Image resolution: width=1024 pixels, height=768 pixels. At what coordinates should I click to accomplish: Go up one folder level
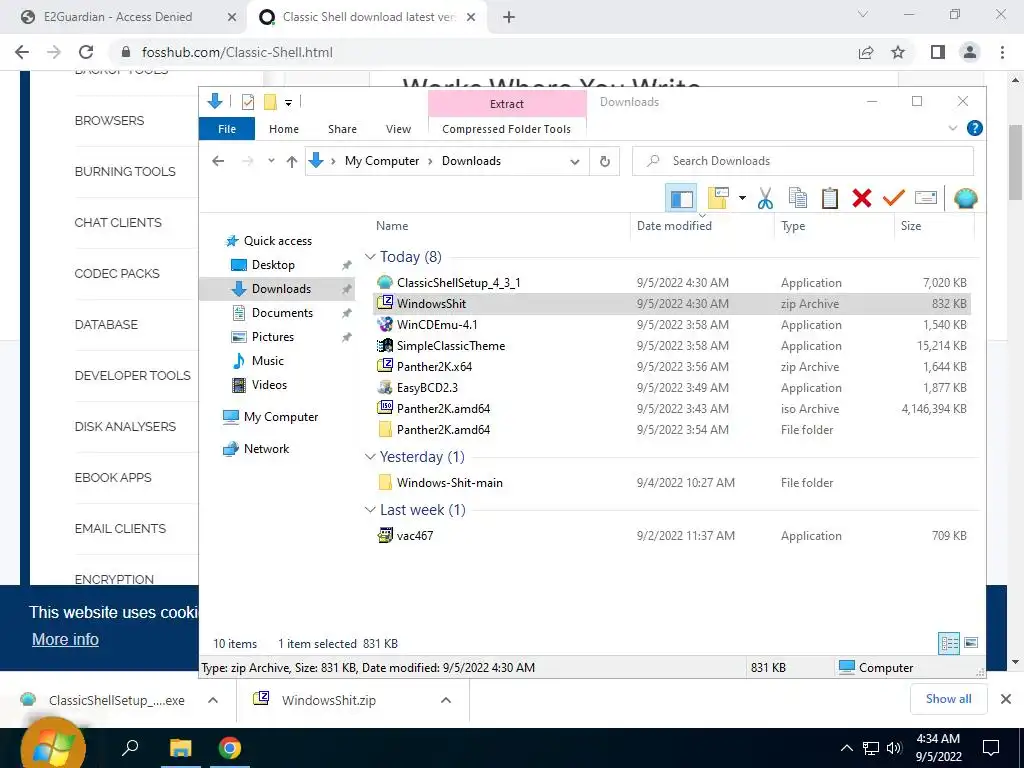click(292, 161)
